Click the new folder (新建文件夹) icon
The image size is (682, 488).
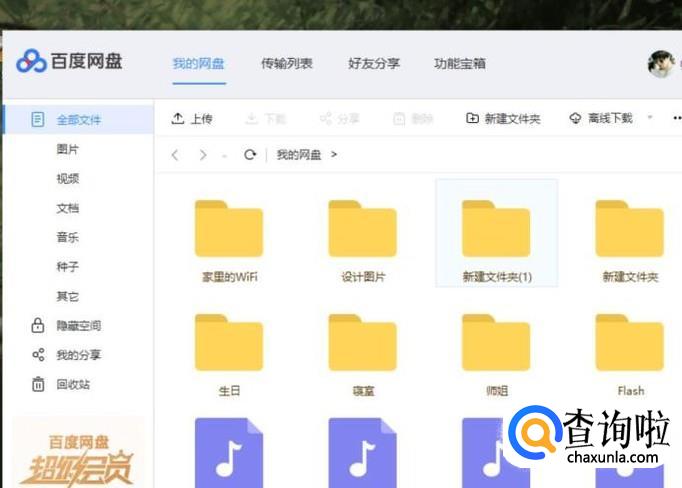(x=472, y=118)
